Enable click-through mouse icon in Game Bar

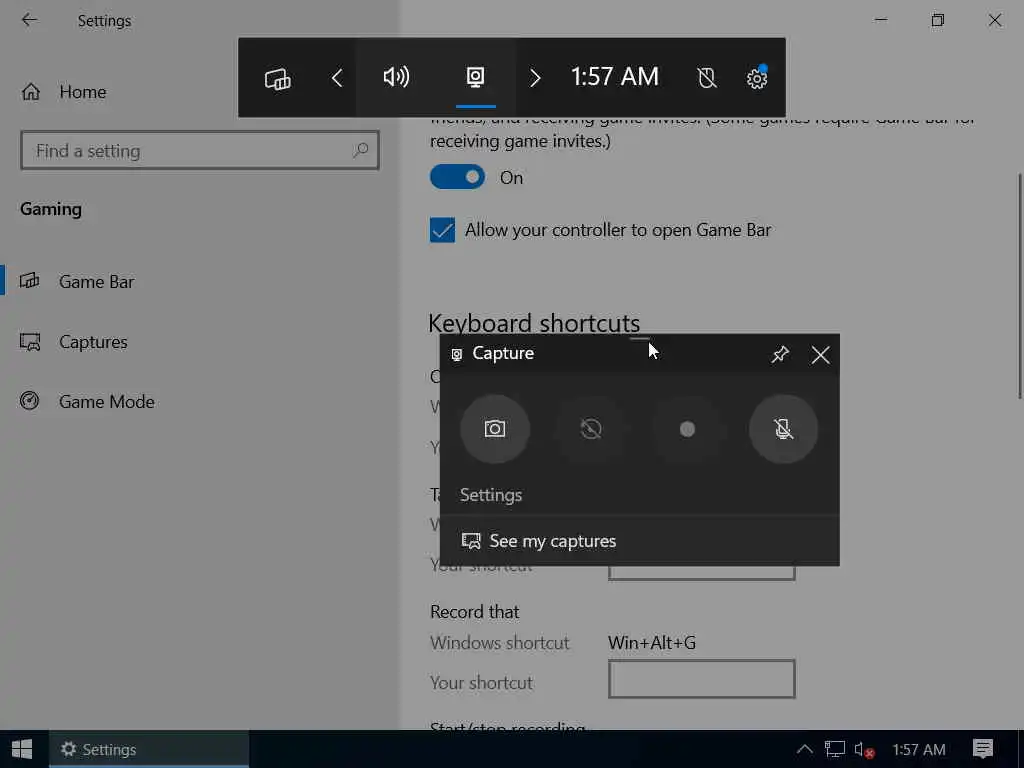tap(707, 78)
